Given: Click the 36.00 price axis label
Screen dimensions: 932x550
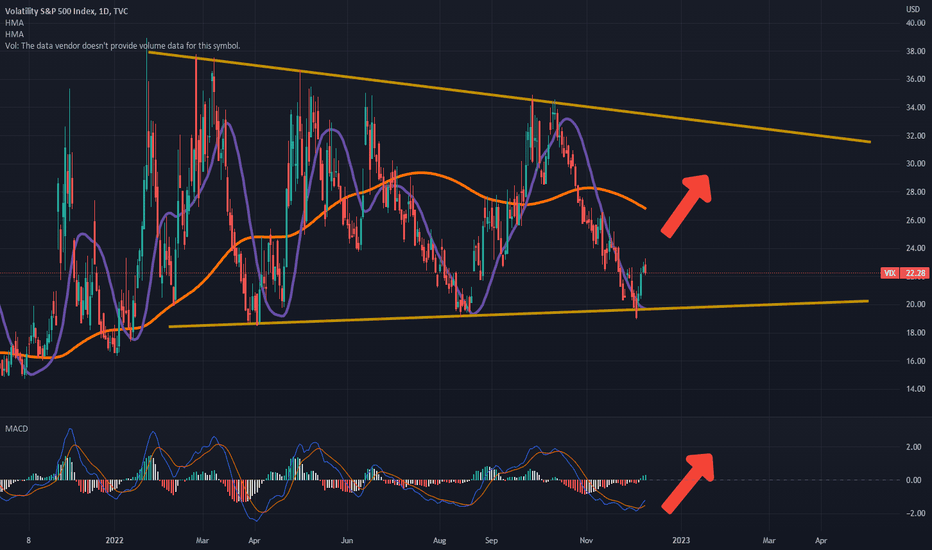Looking at the screenshot, I should (915, 79).
